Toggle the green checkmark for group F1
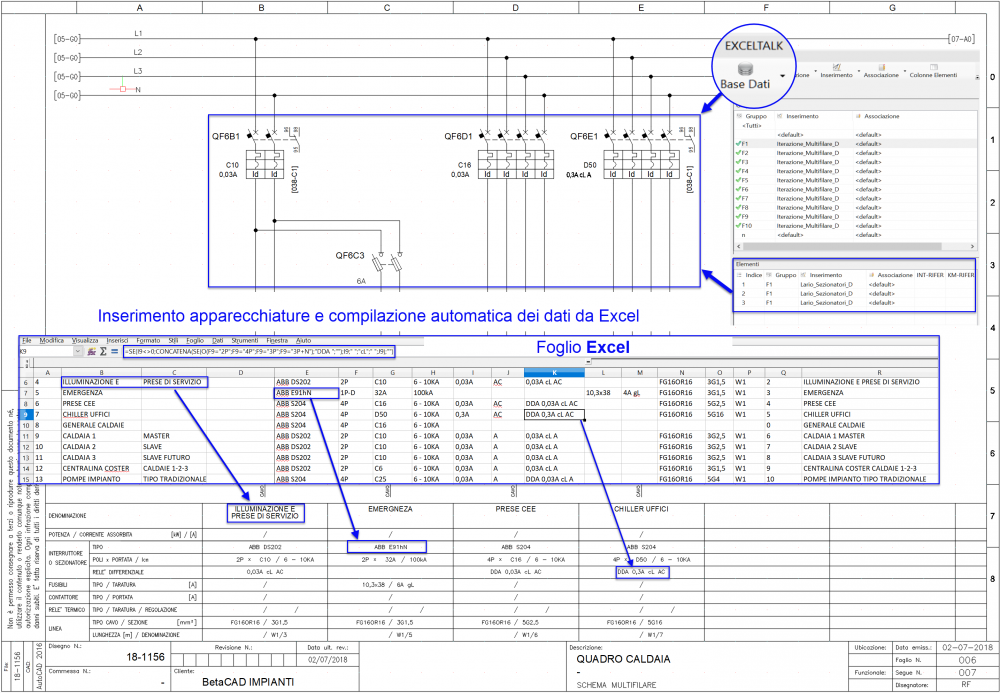 coord(738,144)
